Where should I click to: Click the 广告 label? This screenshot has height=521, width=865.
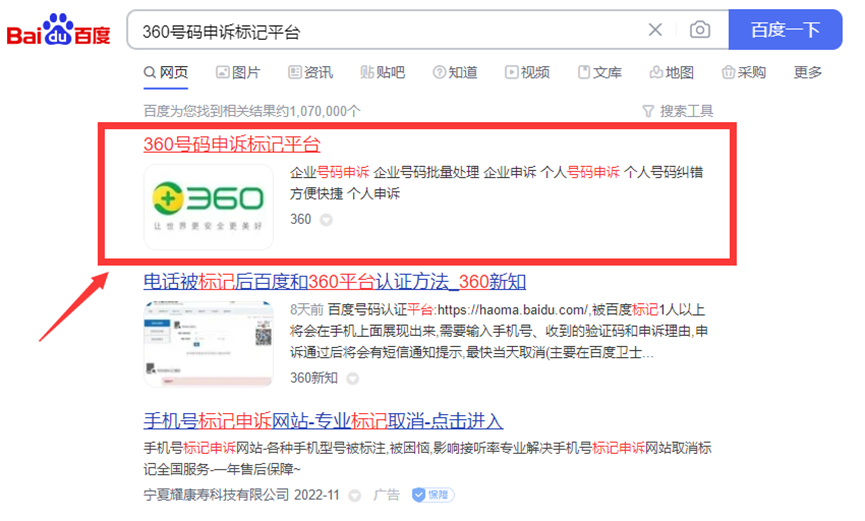pos(386,495)
